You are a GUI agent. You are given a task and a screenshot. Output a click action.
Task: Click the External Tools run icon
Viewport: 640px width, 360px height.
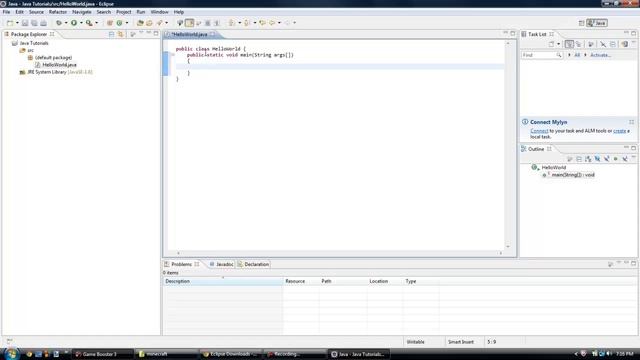89,23
